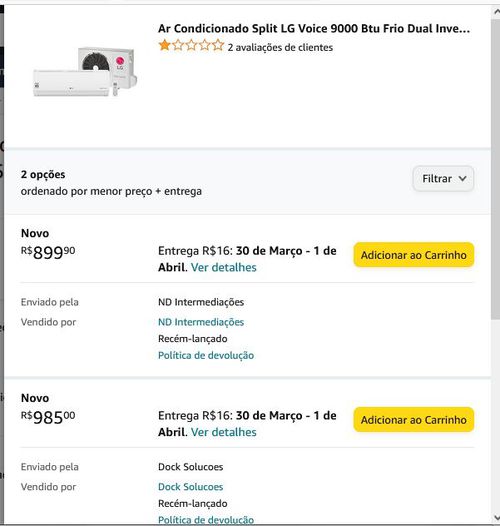Open Ver detalhes for the R$899,90 delivery
500x526 pixels.
(x=223, y=267)
